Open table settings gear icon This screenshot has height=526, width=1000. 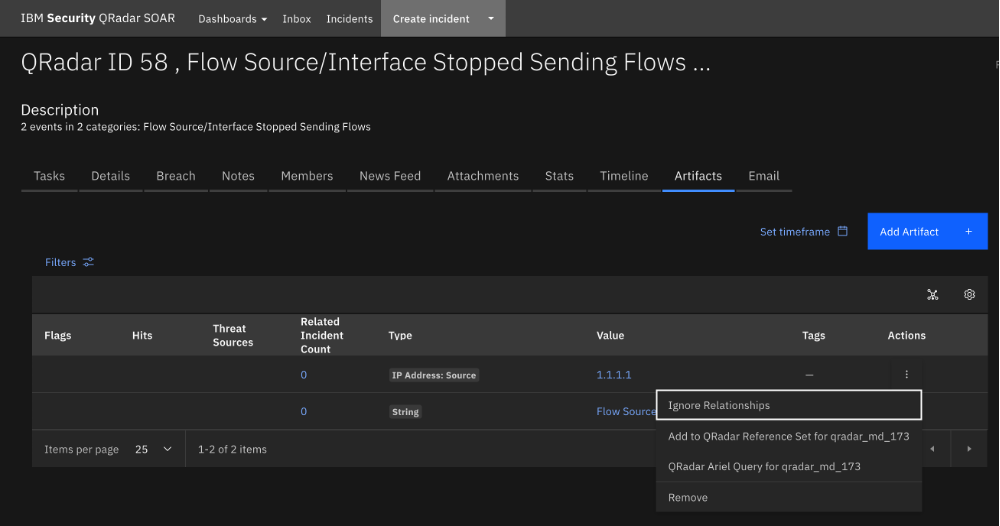click(x=969, y=295)
